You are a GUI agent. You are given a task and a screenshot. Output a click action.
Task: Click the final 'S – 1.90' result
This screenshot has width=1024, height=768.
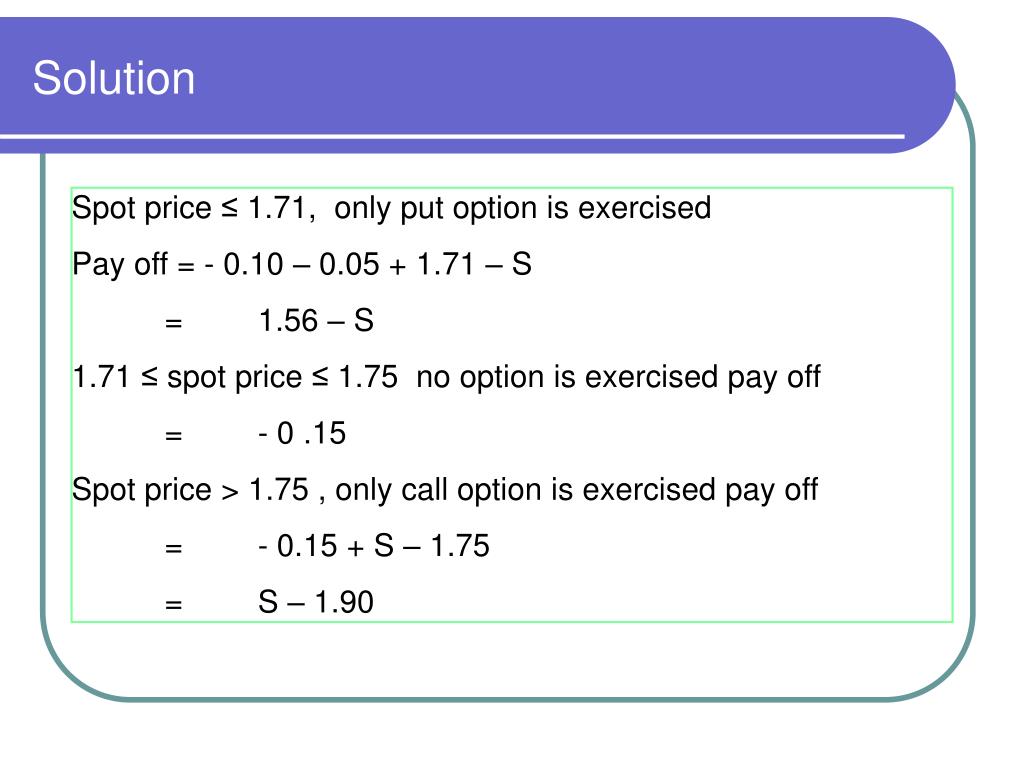pos(316,602)
